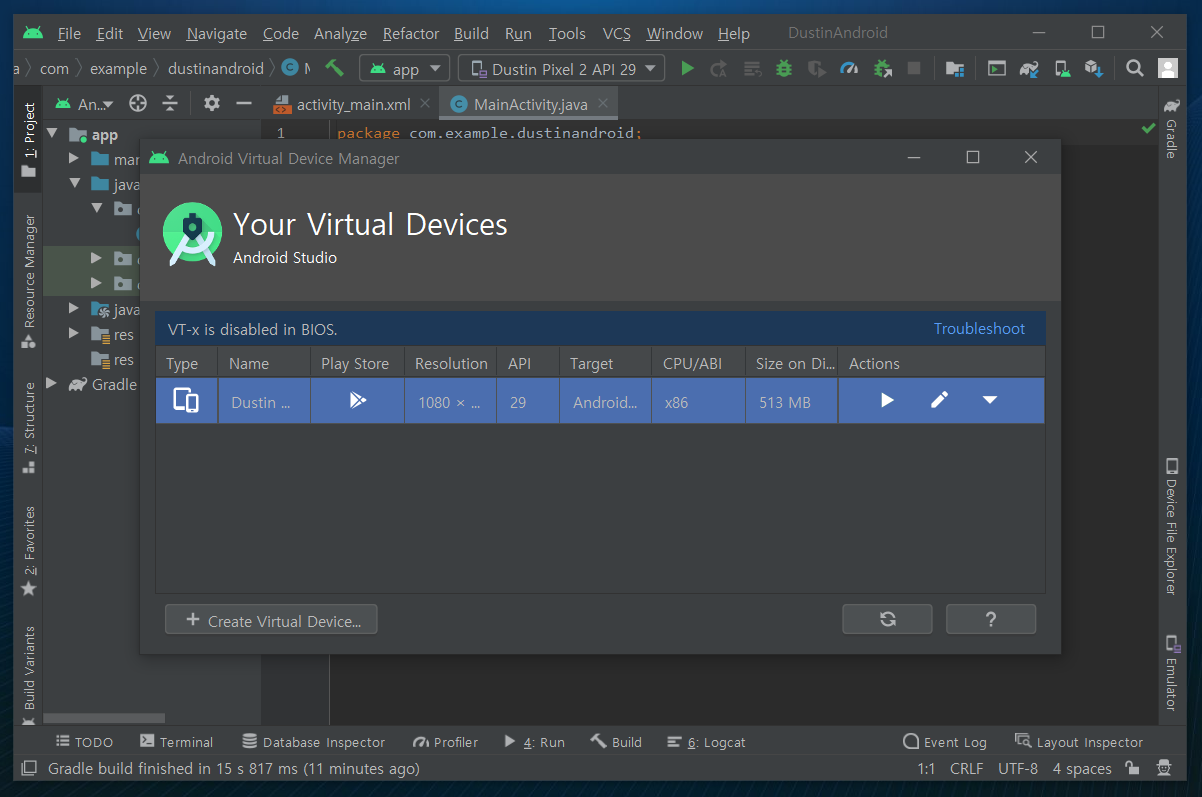The image size is (1202, 797).
Task: Collapse all icon in project panel
Action: tap(170, 103)
